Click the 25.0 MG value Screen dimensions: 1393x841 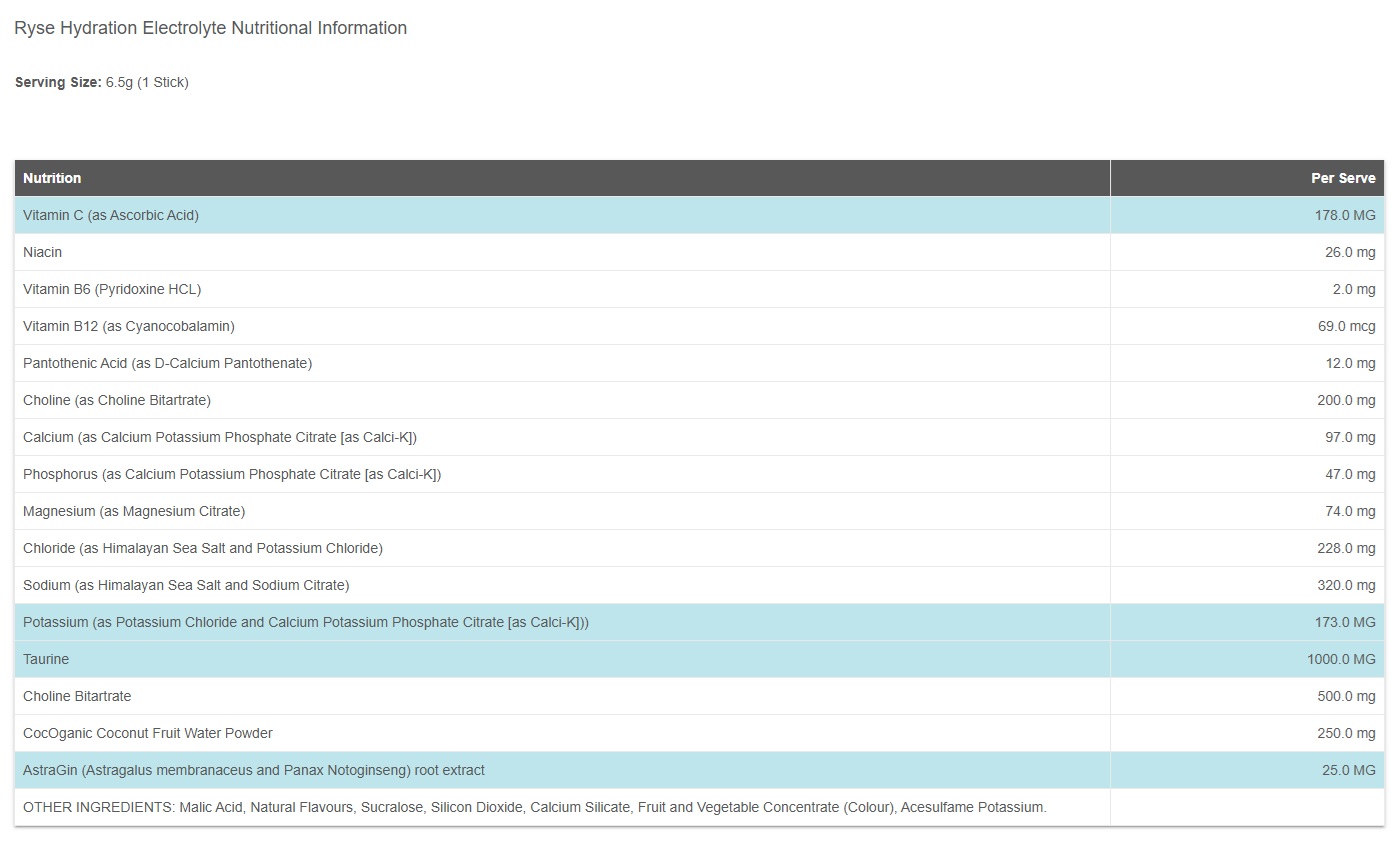(x=1349, y=770)
